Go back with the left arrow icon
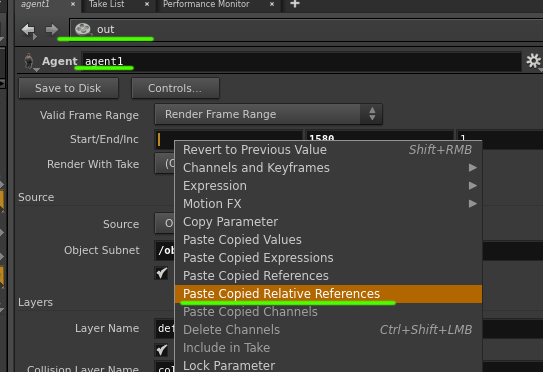The height and width of the screenshot is (372, 543). click(29, 30)
